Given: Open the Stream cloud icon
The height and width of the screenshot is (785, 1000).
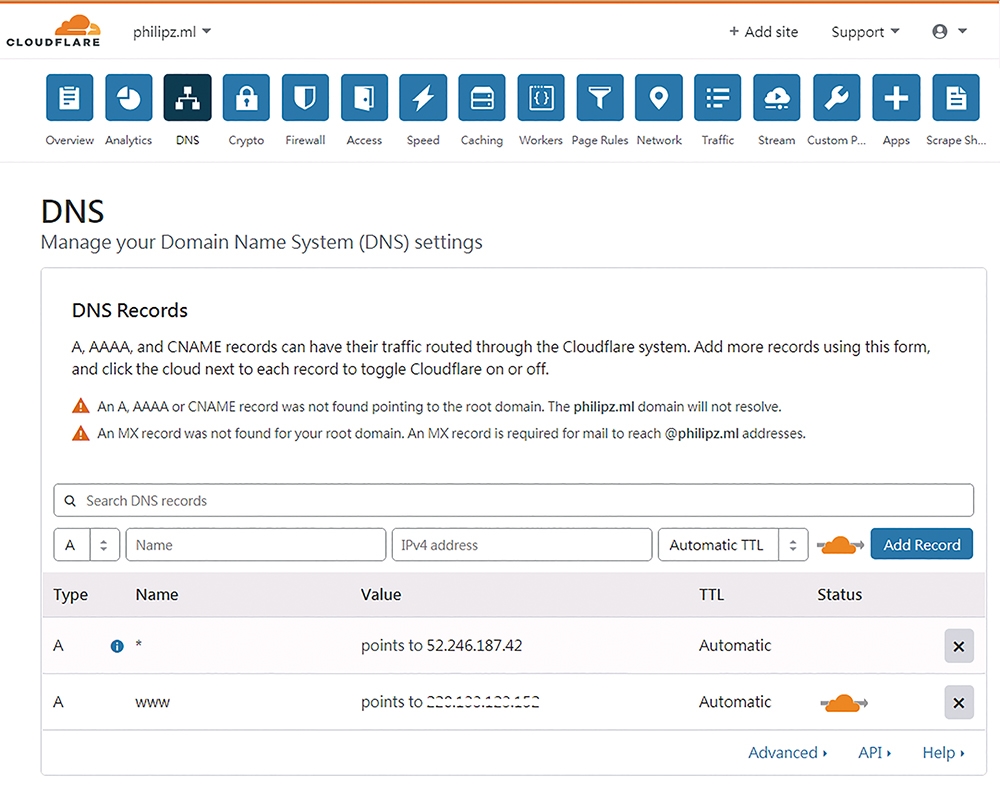Looking at the screenshot, I should [x=777, y=98].
